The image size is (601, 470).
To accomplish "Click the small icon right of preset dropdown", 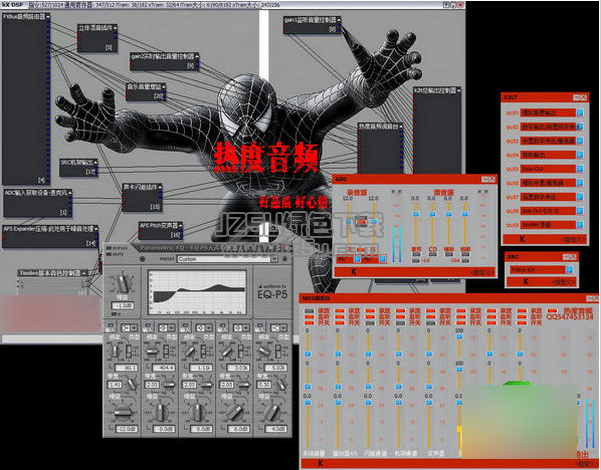I will tap(285, 259).
